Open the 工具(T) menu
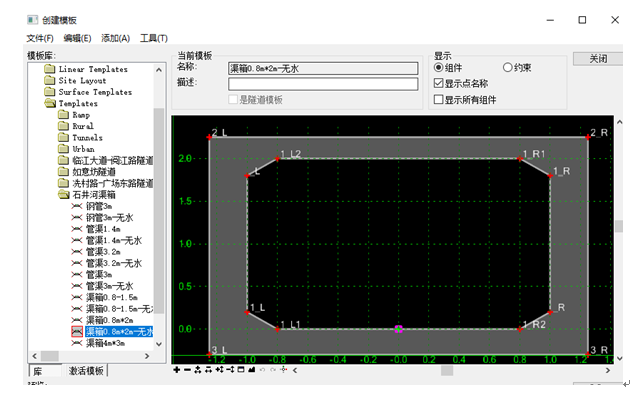Image resolution: width=630 pixels, height=395 pixels. pos(153,38)
